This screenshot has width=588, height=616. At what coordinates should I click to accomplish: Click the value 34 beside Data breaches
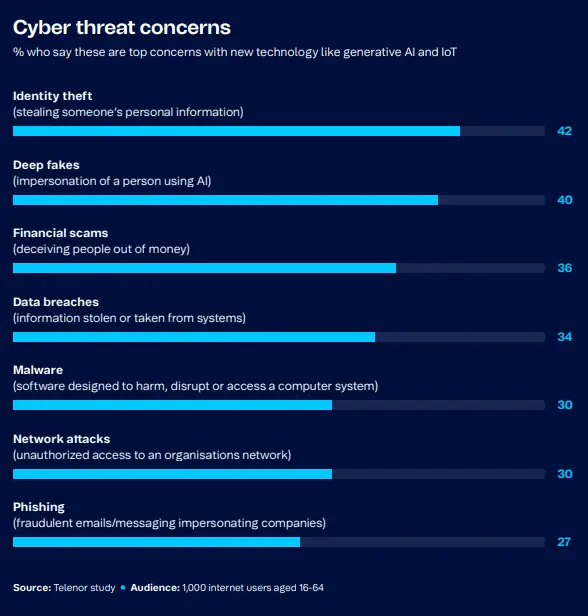pyautogui.click(x=564, y=337)
